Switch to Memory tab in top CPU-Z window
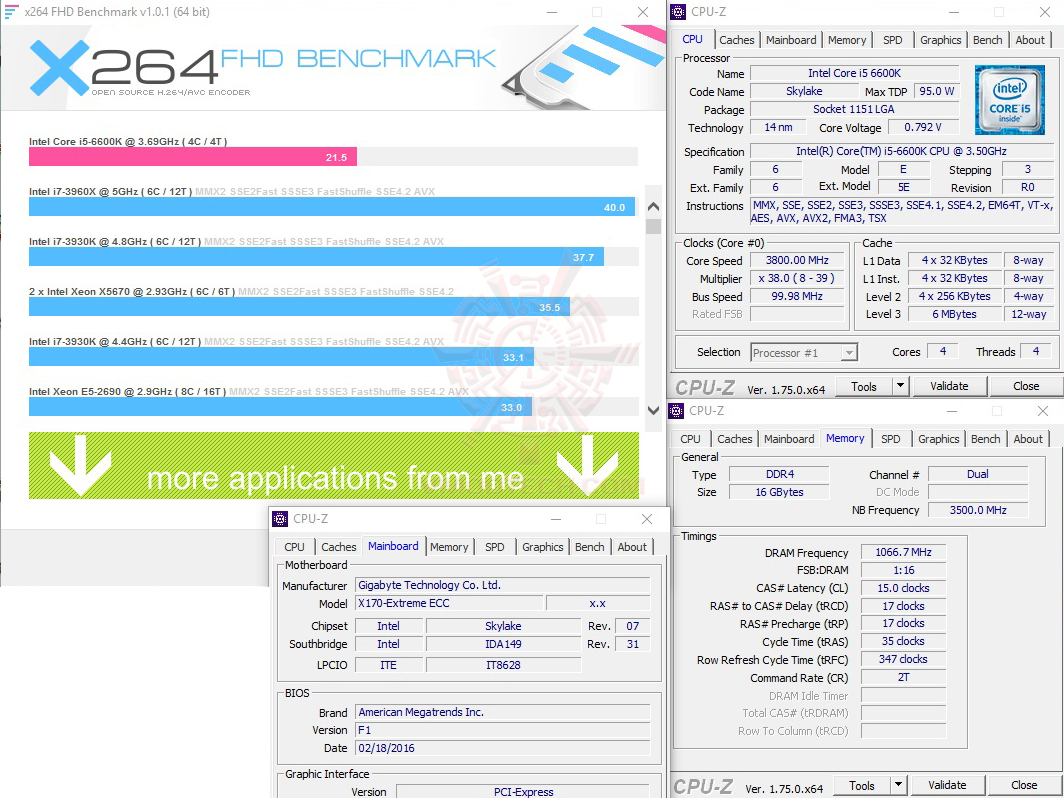1064x798 pixels. (x=847, y=40)
